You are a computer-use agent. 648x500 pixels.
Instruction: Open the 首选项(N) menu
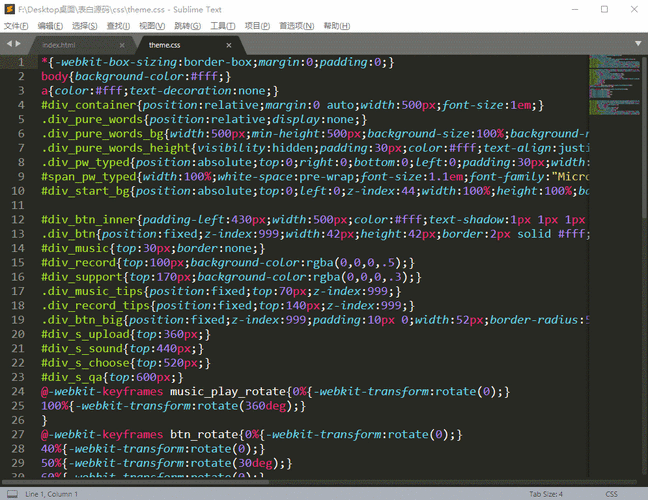(296, 26)
